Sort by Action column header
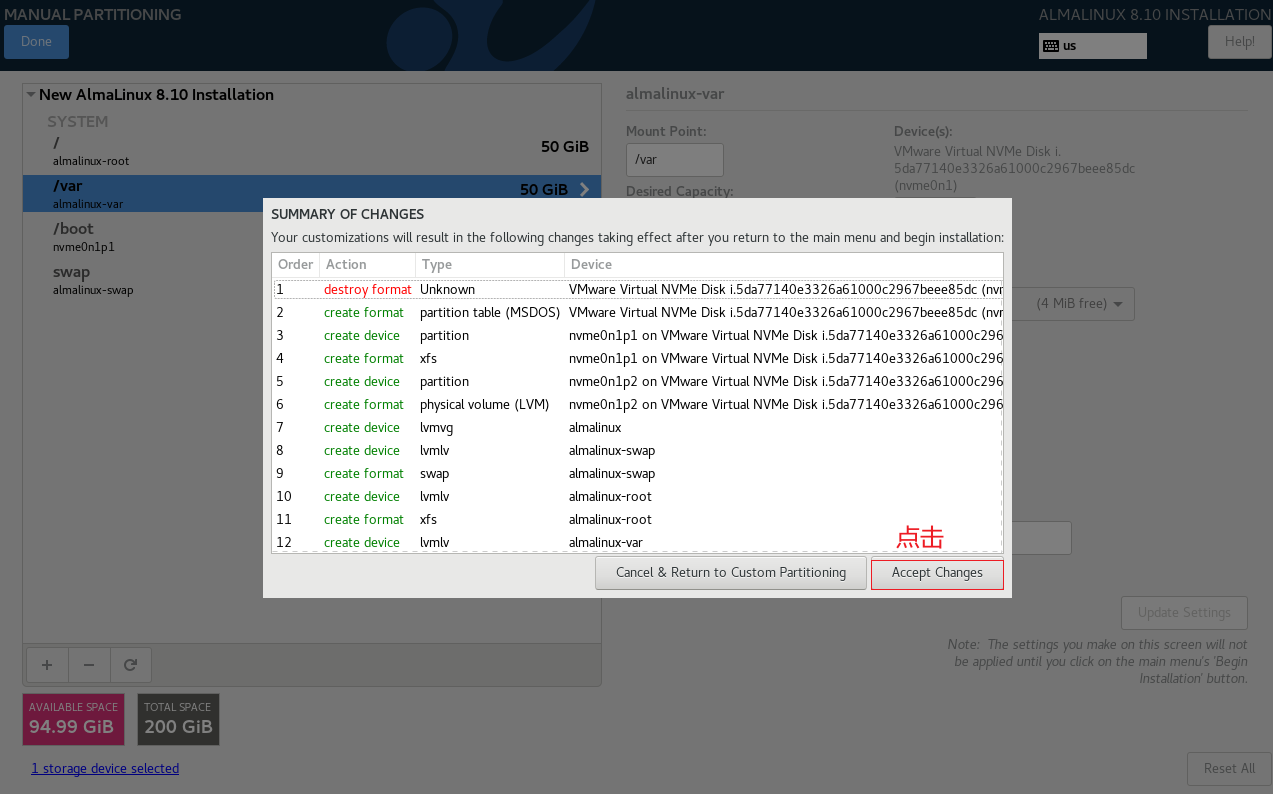Viewport: 1273px width, 794px height. click(367, 265)
